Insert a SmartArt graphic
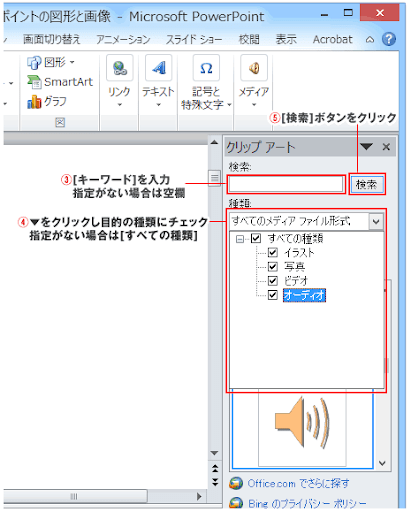 (60, 82)
